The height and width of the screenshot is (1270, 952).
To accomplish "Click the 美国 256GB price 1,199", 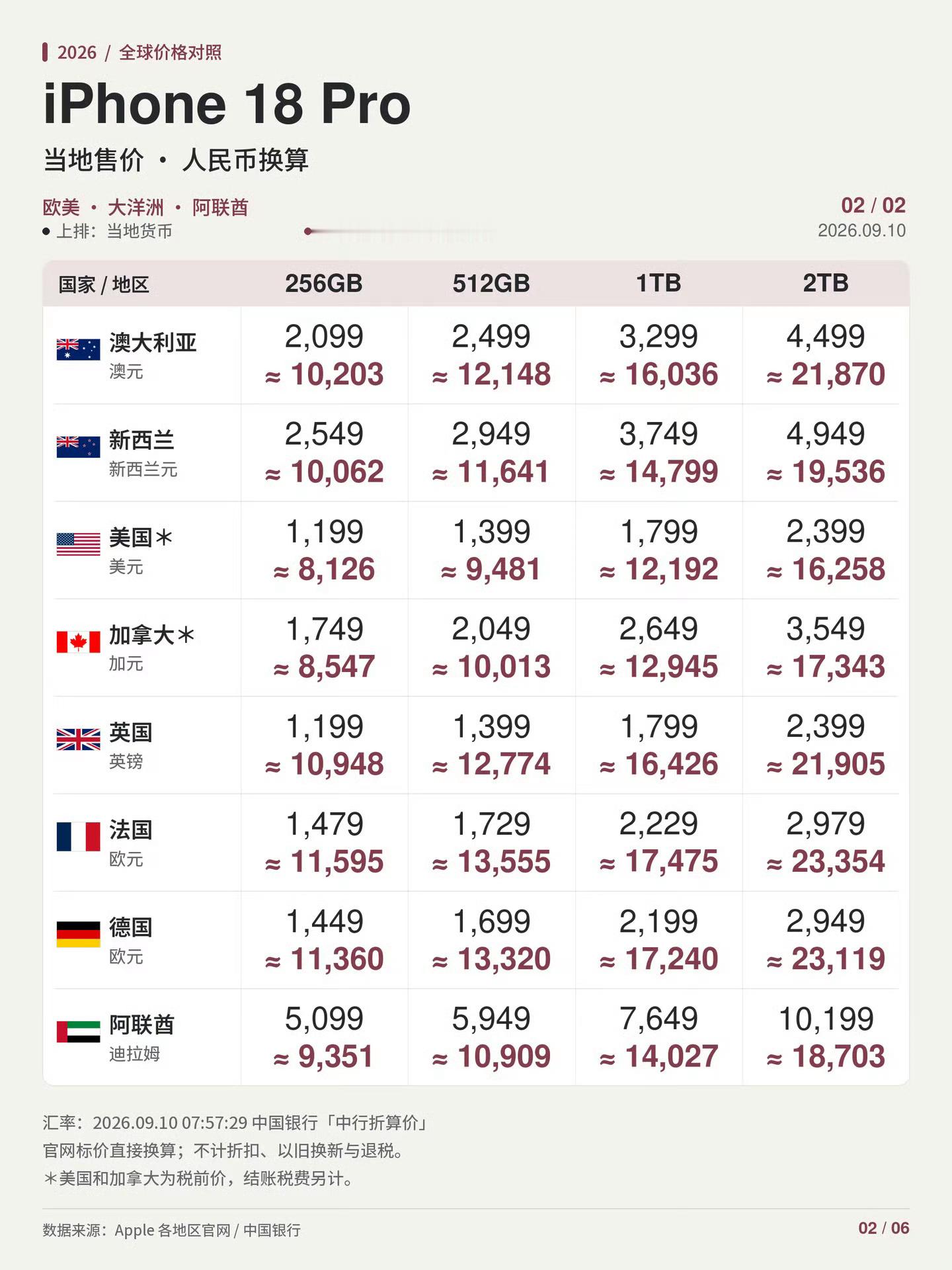I will [325, 532].
